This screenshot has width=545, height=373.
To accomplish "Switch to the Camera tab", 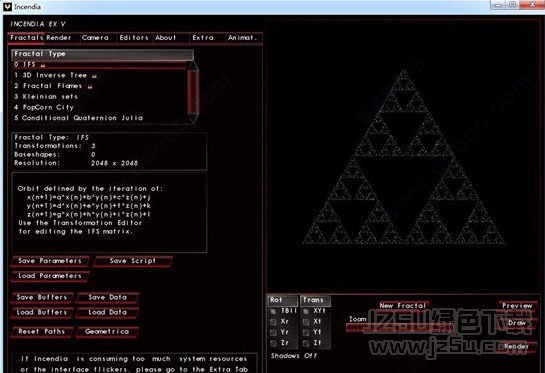I will (95, 38).
